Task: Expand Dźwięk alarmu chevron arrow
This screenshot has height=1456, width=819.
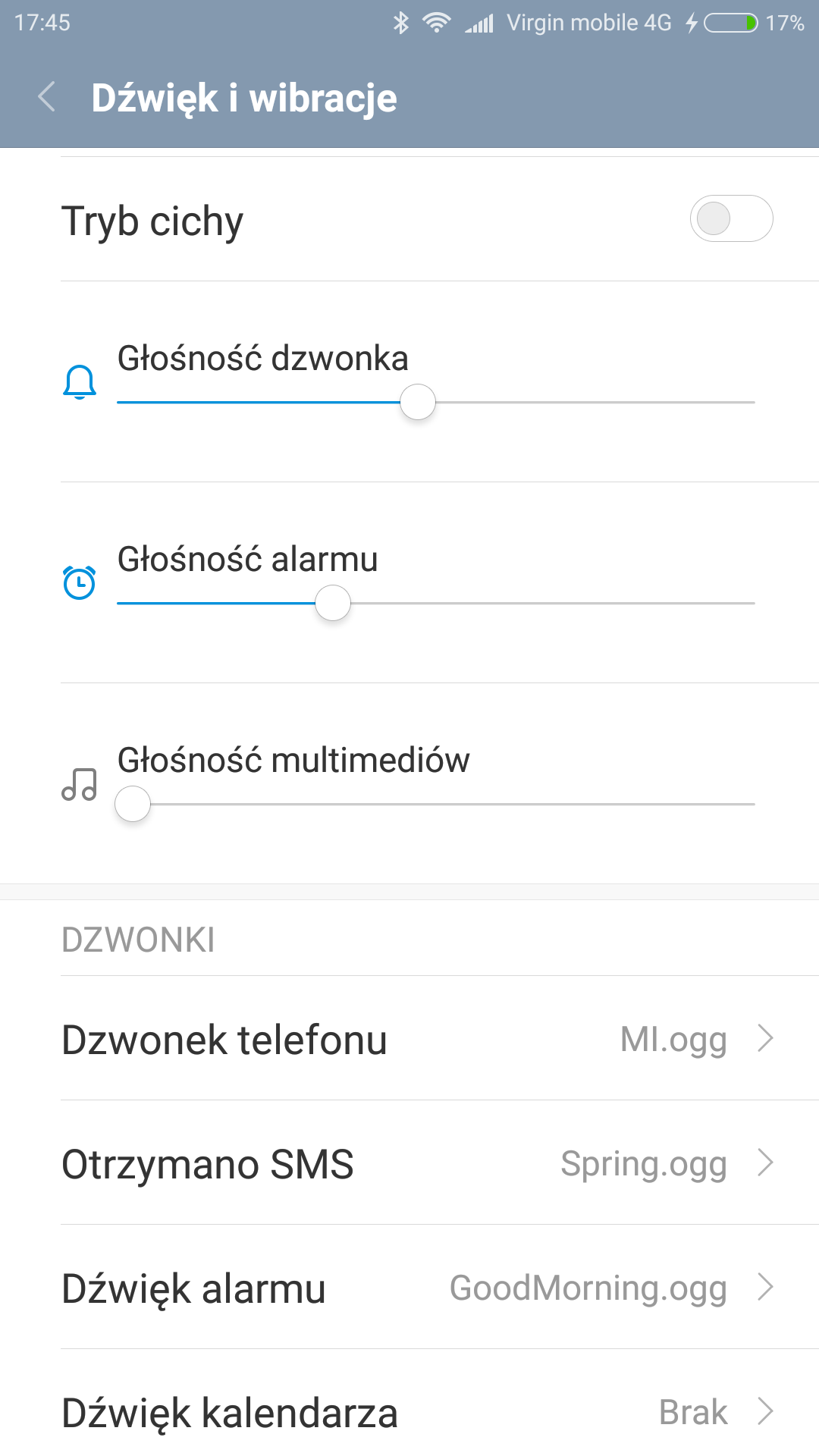Action: (765, 1287)
